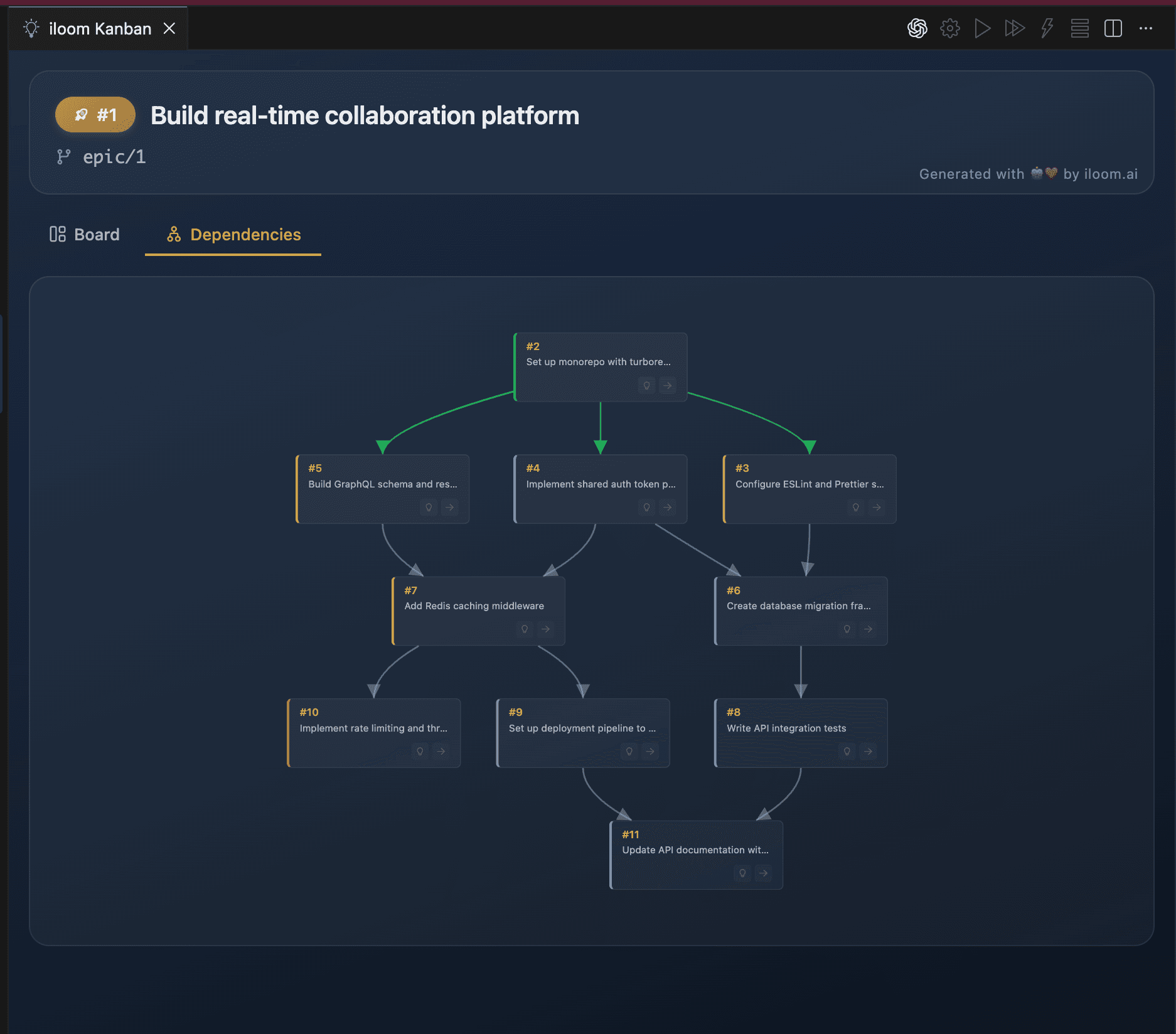This screenshot has height=1034, width=1176.
Task: Open the settings gear icon in the toolbar
Action: pos(949,28)
